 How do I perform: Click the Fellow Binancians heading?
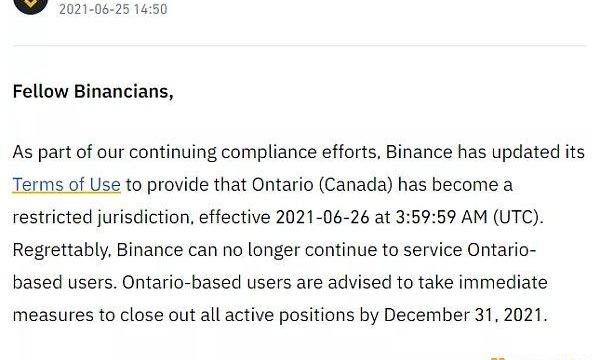pyautogui.click(x=93, y=92)
